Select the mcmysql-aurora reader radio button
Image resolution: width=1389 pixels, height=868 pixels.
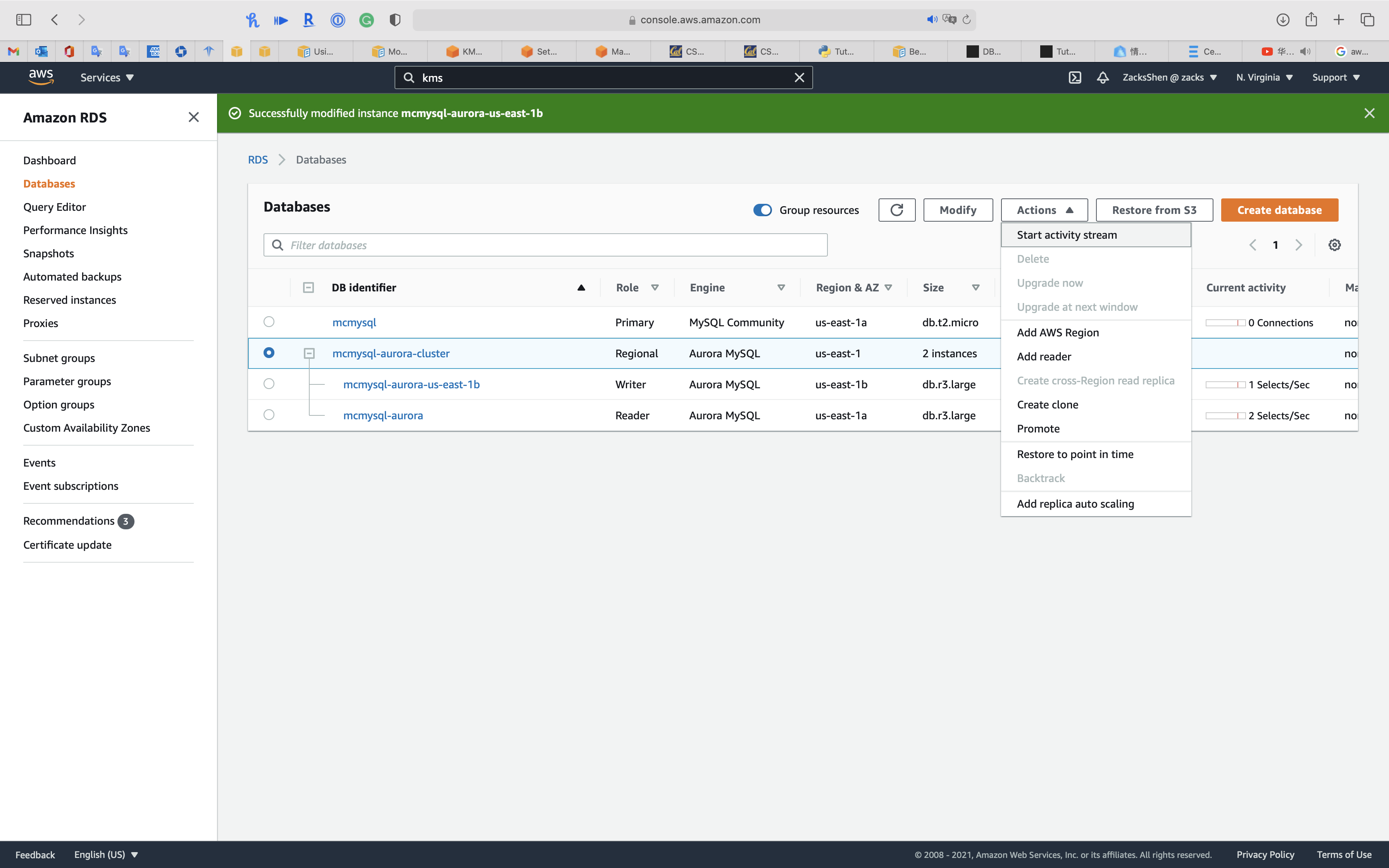coord(269,415)
